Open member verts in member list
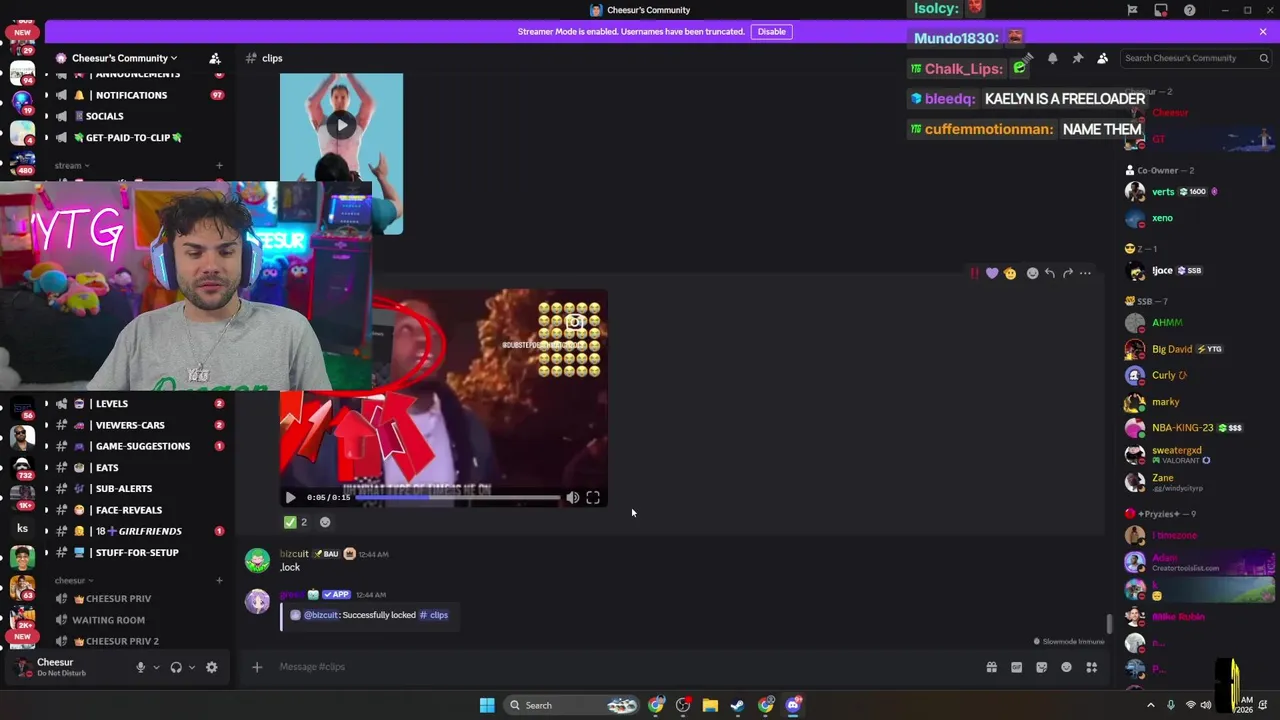The width and height of the screenshot is (1280, 720). [x=1162, y=191]
